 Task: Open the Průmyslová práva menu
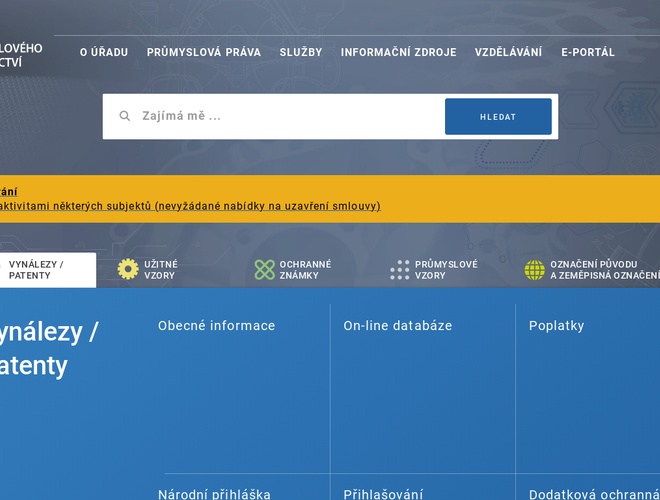[x=204, y=52]
